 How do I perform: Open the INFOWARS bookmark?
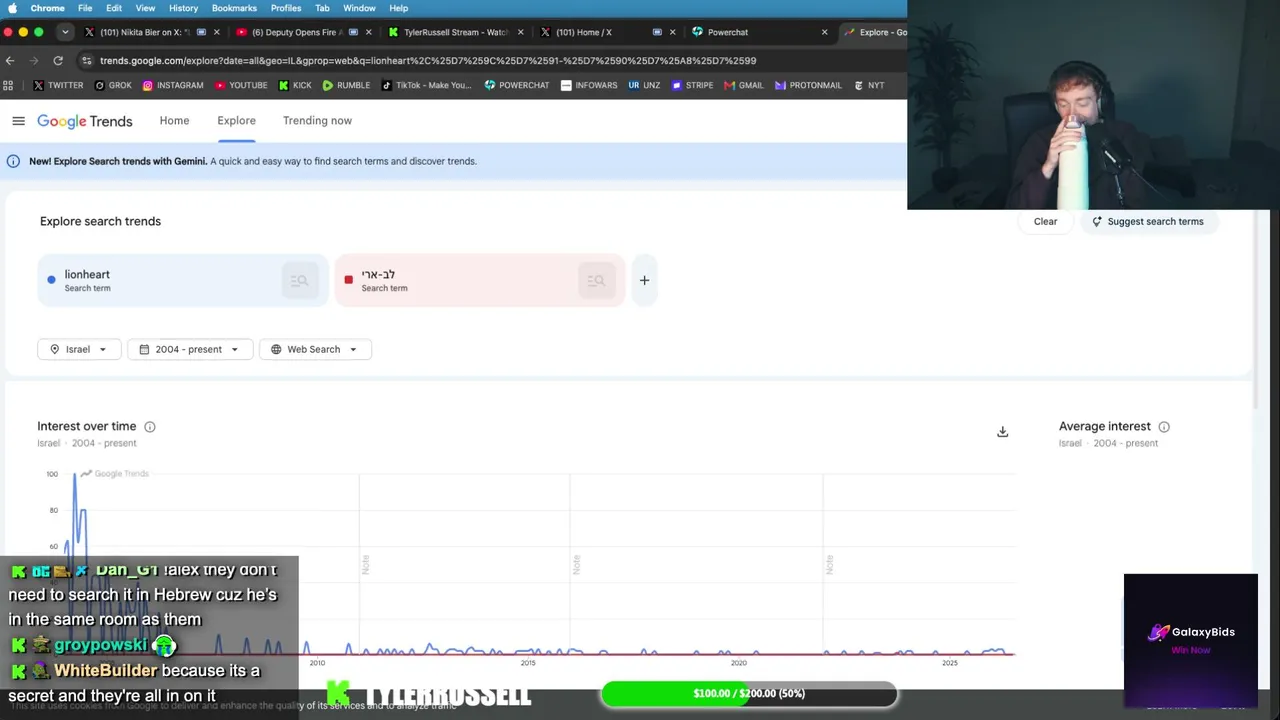589,85
